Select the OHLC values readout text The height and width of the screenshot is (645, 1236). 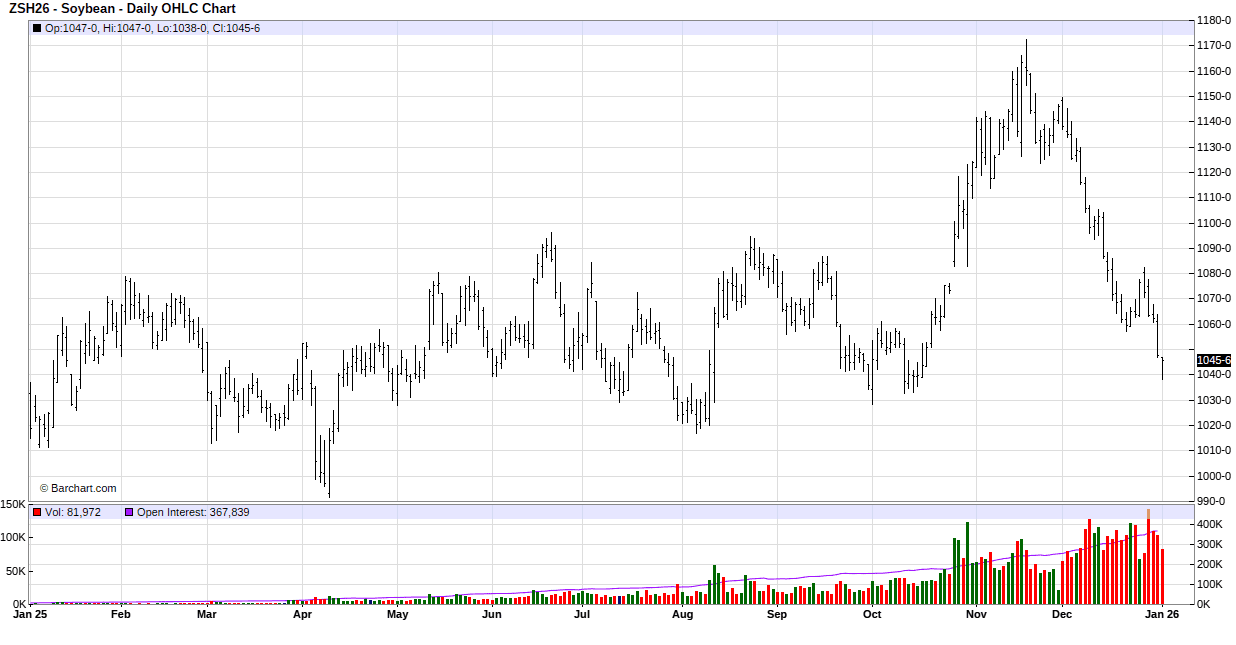152,28
